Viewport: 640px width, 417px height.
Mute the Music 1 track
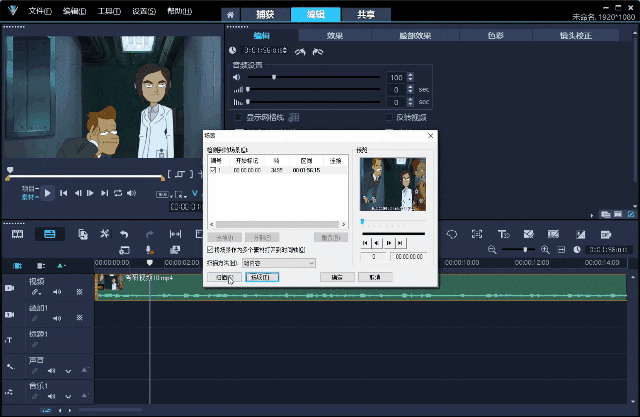51,396
